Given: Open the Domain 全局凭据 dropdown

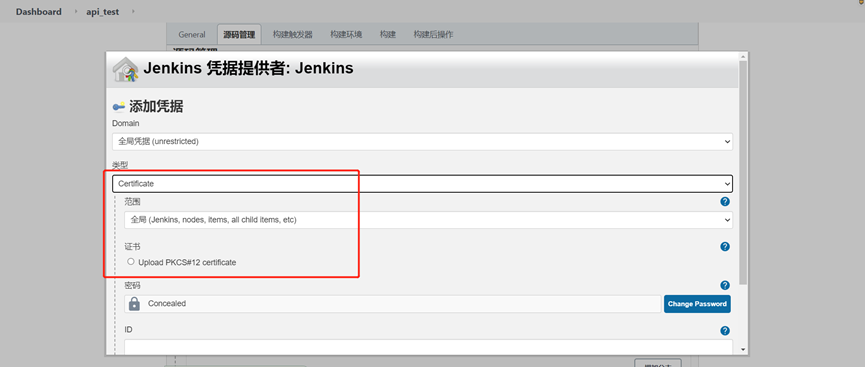Looking at the screenshot, I should [x=423, y=141].
